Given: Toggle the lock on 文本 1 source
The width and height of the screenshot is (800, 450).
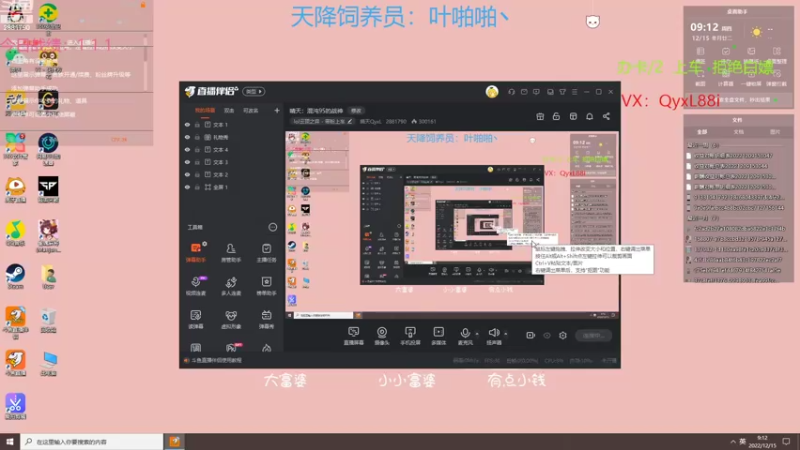Looking at the screenshot, I should (197, 124).
